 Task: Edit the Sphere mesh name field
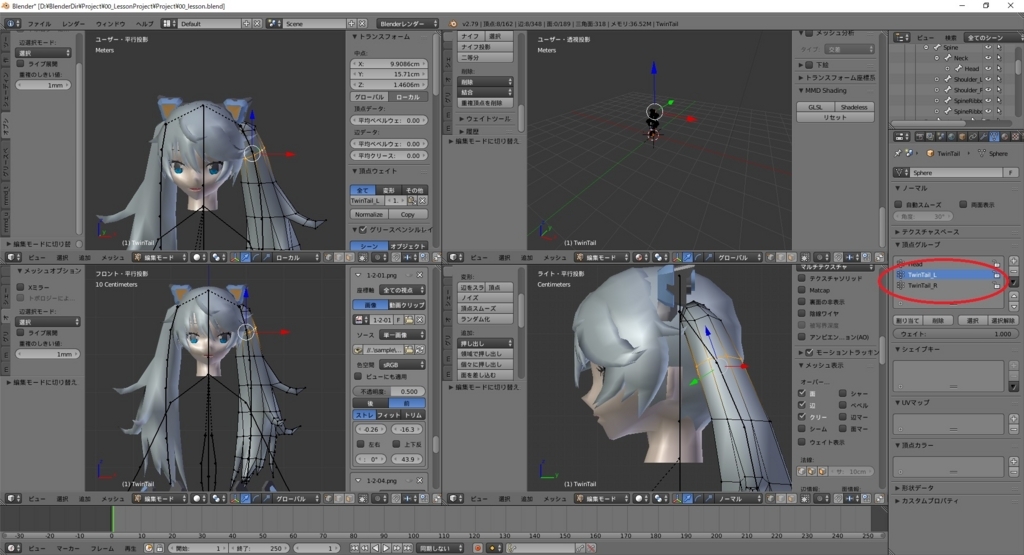(957, 172)
